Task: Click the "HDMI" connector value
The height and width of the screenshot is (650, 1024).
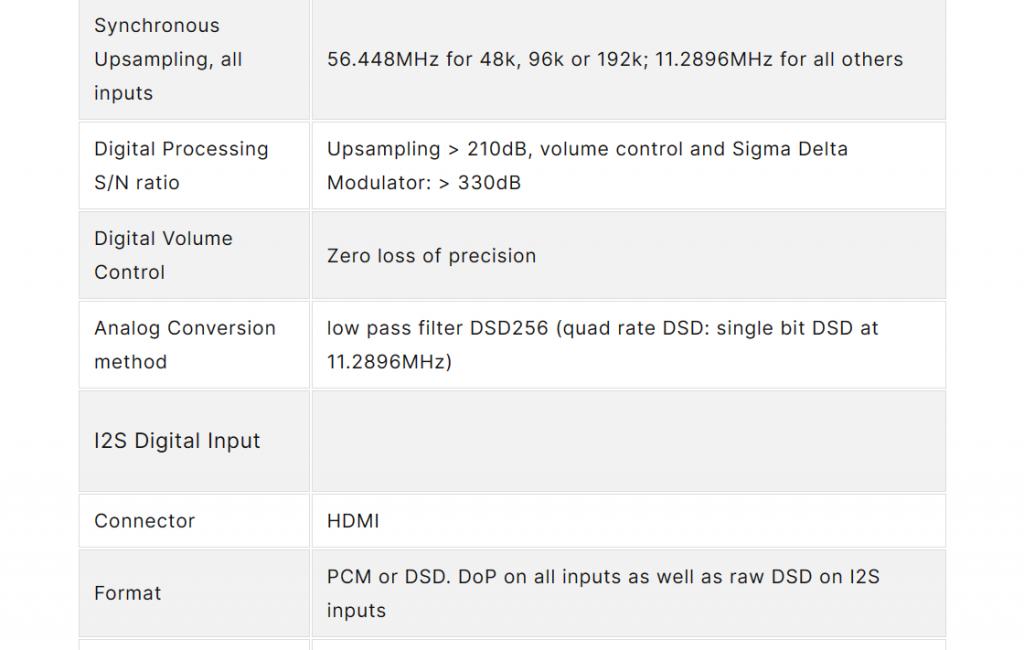Action: point(353,521)
